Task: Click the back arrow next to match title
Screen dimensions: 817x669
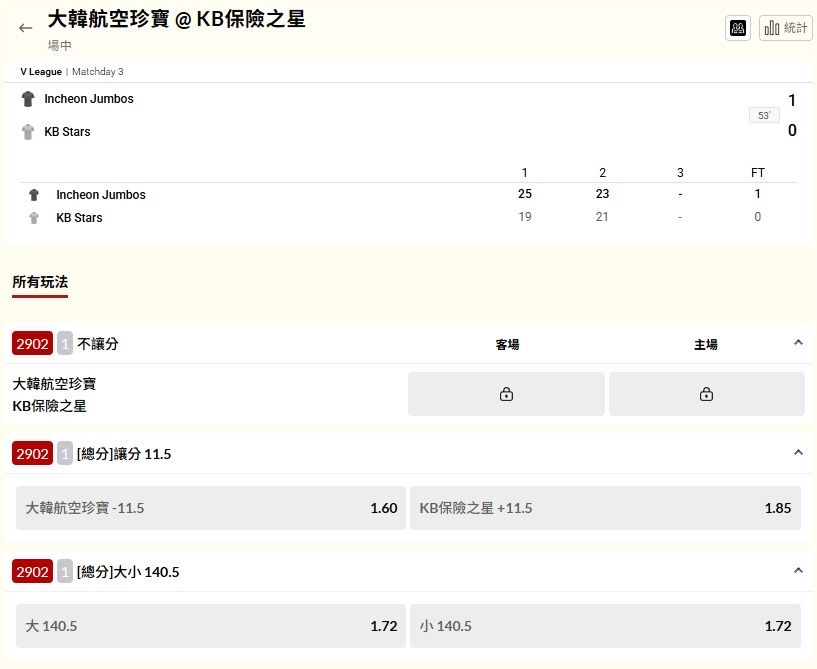Action: tap(26, 28)
